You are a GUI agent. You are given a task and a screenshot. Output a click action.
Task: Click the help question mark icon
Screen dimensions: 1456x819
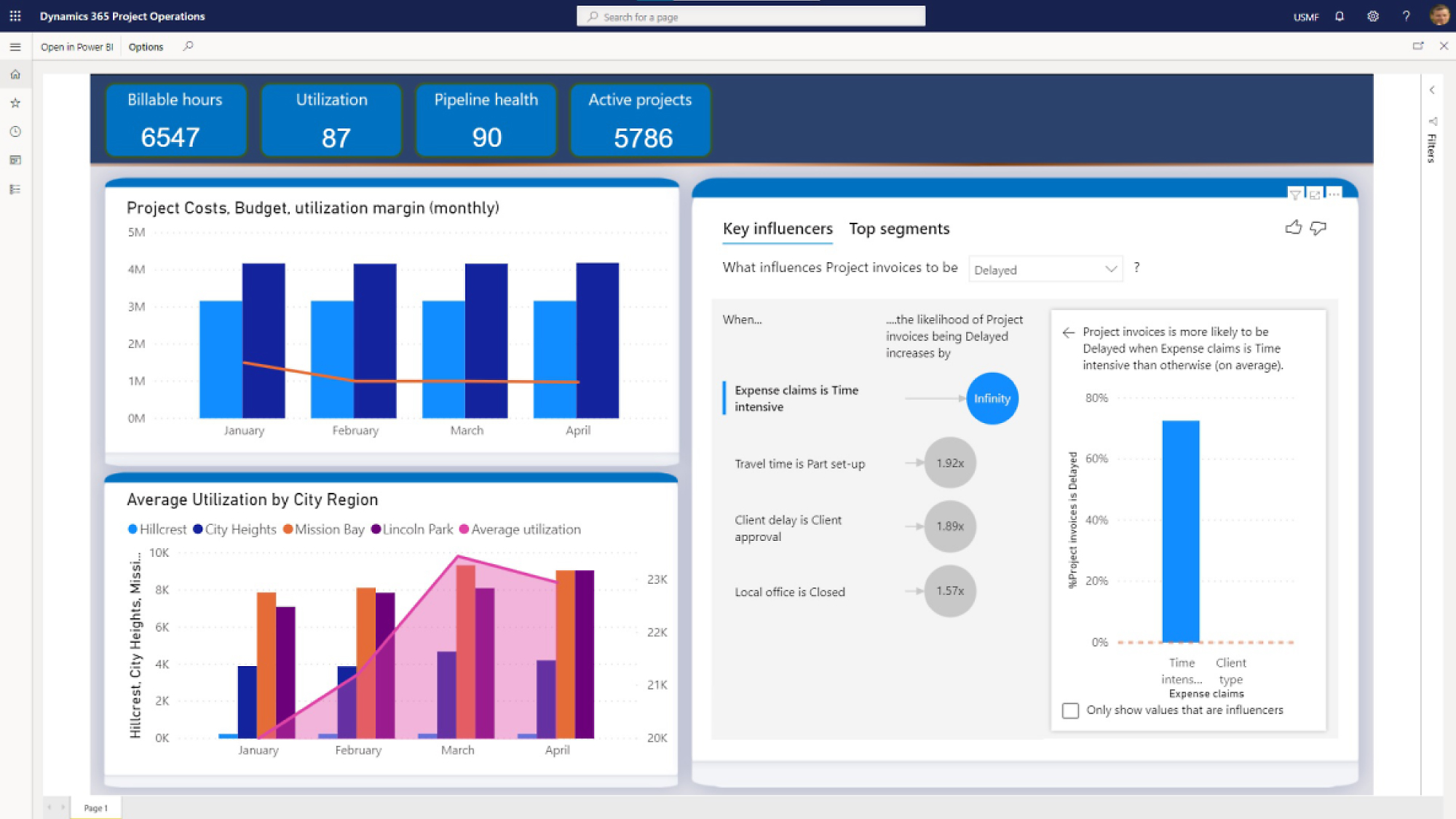point(1407,16)
